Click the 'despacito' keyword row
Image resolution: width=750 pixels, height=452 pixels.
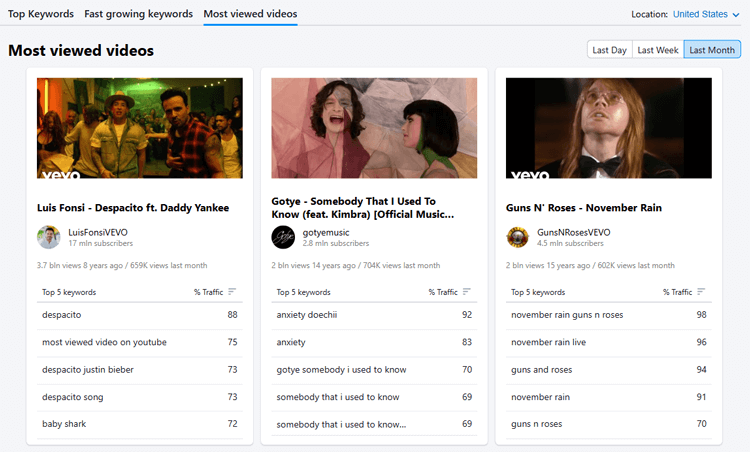point(140,315)
